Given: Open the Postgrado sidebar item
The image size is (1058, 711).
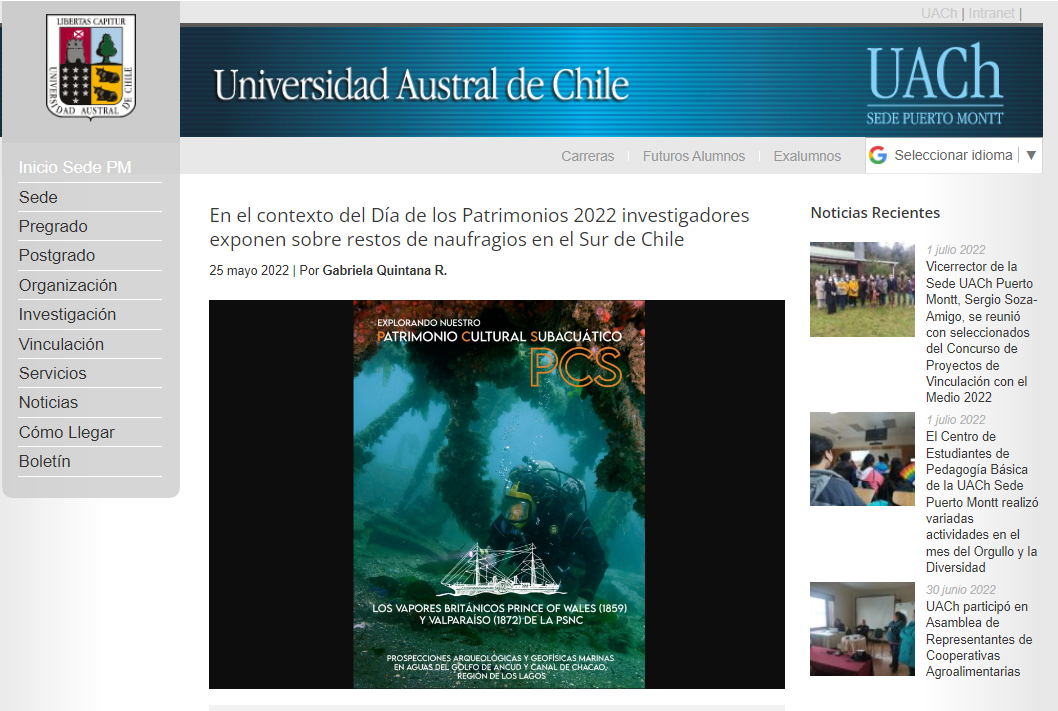Looking at the screenshot, I should (x=57, y=255).
